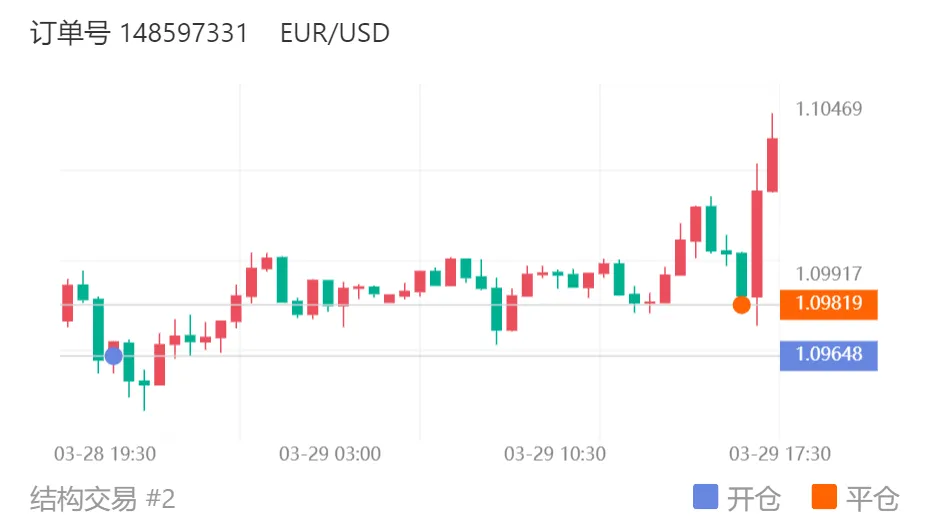Click the 03-29 03:00 time label
This screenshot has width=930, height=528.
point(330,454)
